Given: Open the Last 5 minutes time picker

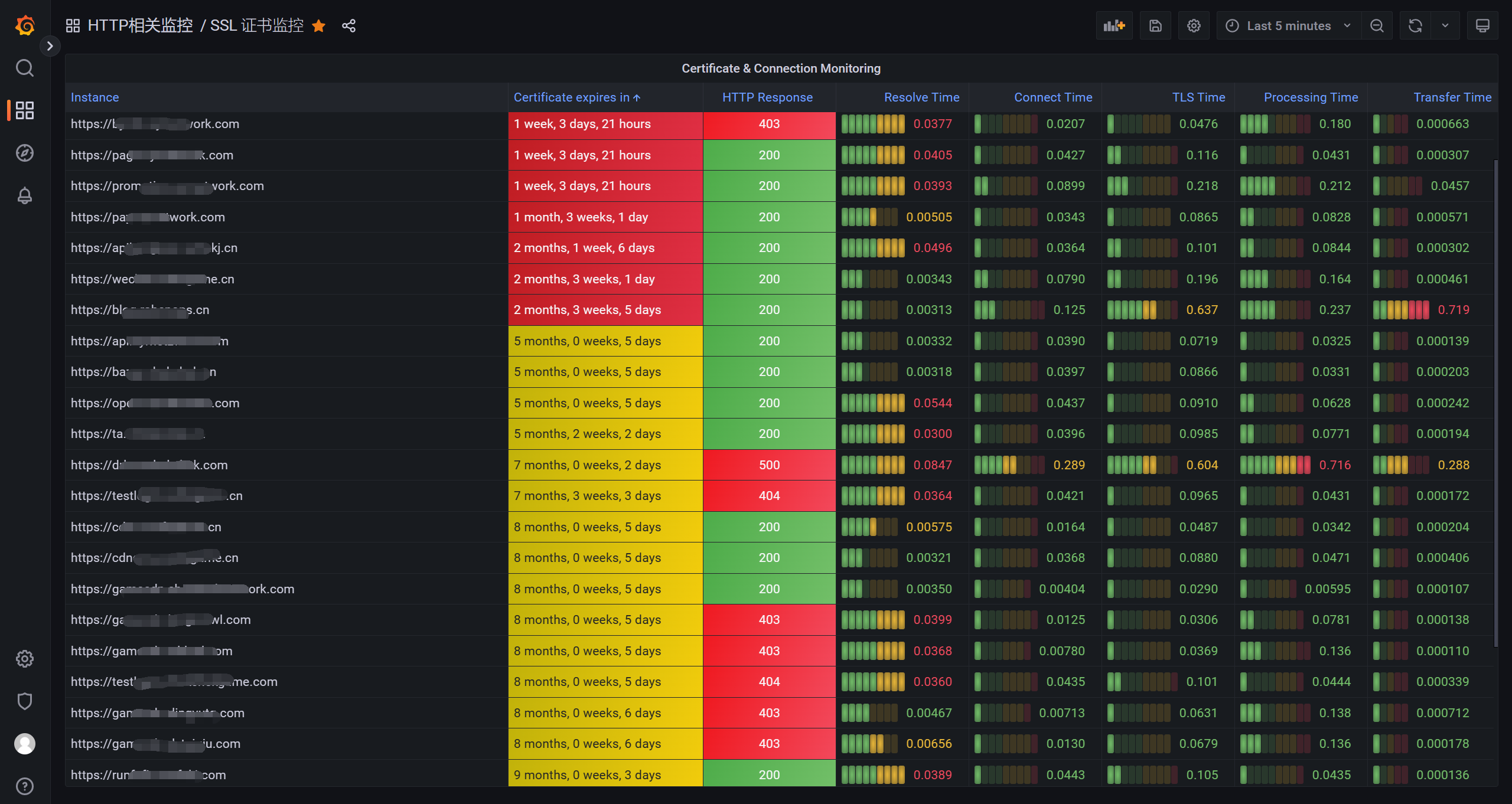Looking at the screenshot, I should pos(1289,25).
